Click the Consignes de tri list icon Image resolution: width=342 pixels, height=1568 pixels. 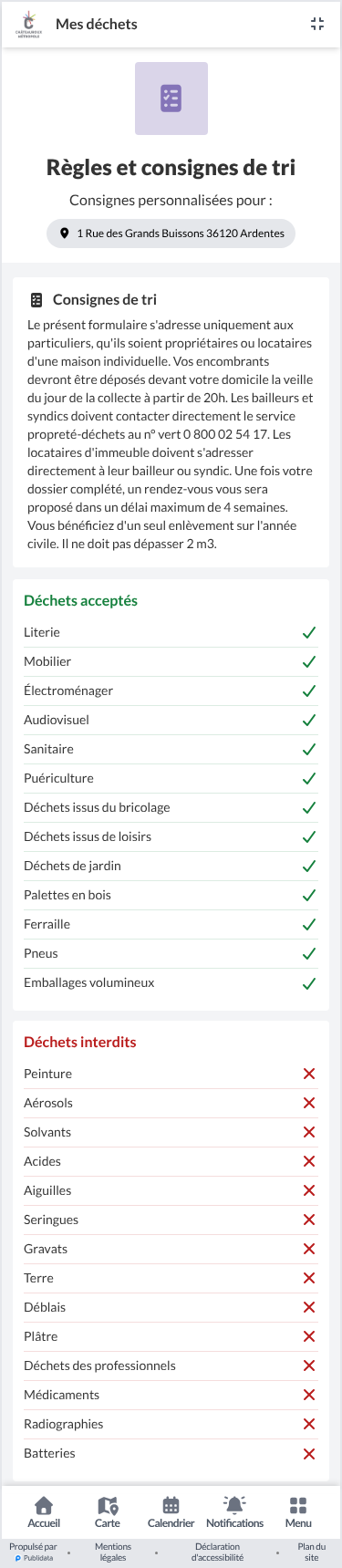tap(36, 299)
